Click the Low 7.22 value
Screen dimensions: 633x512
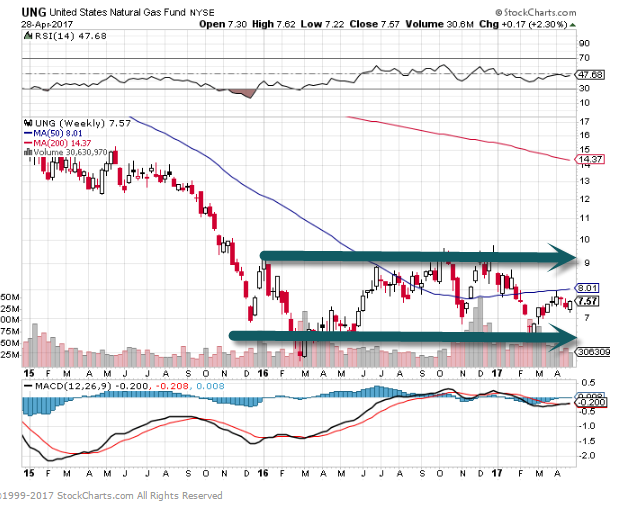tap(322, 24)
